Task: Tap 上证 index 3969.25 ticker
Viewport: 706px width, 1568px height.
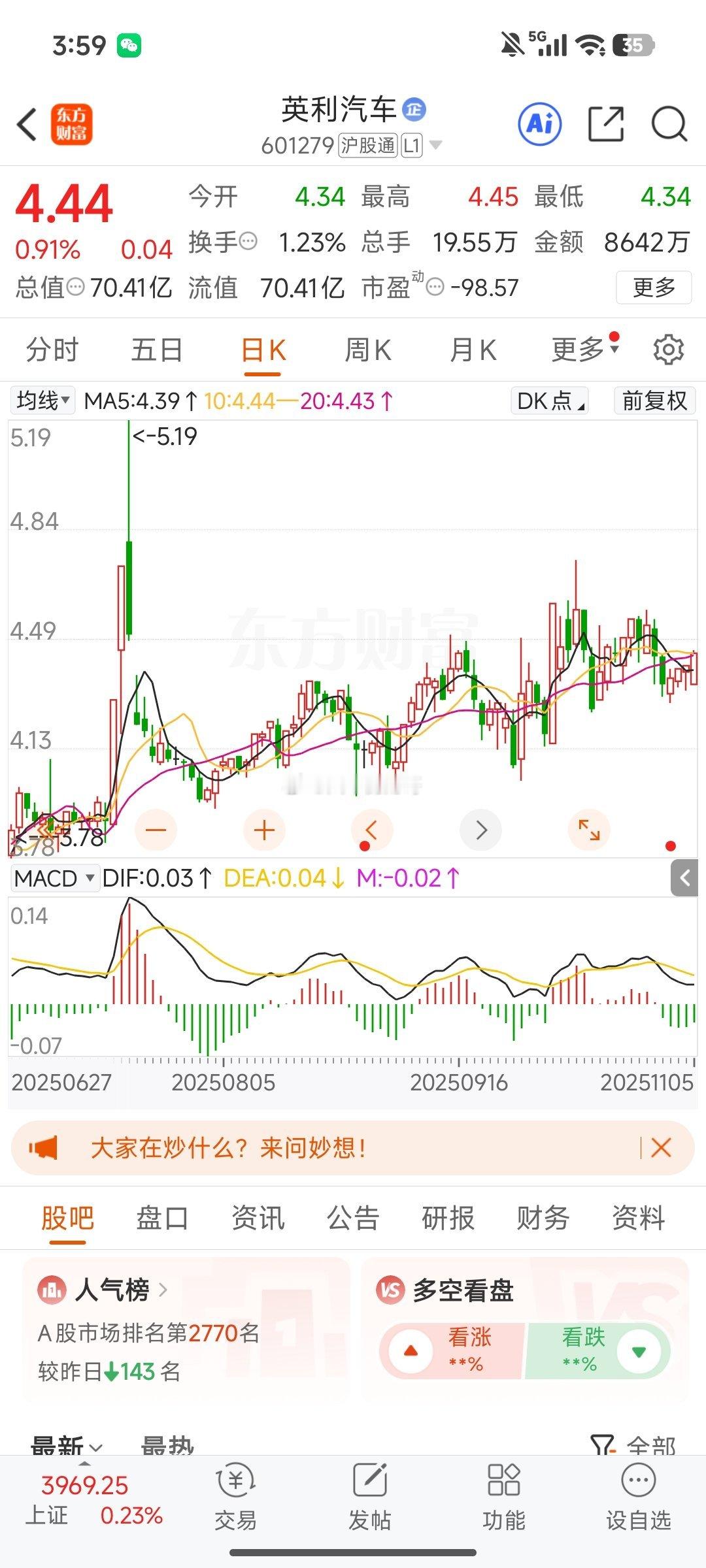Action: tap(93, 1500)
